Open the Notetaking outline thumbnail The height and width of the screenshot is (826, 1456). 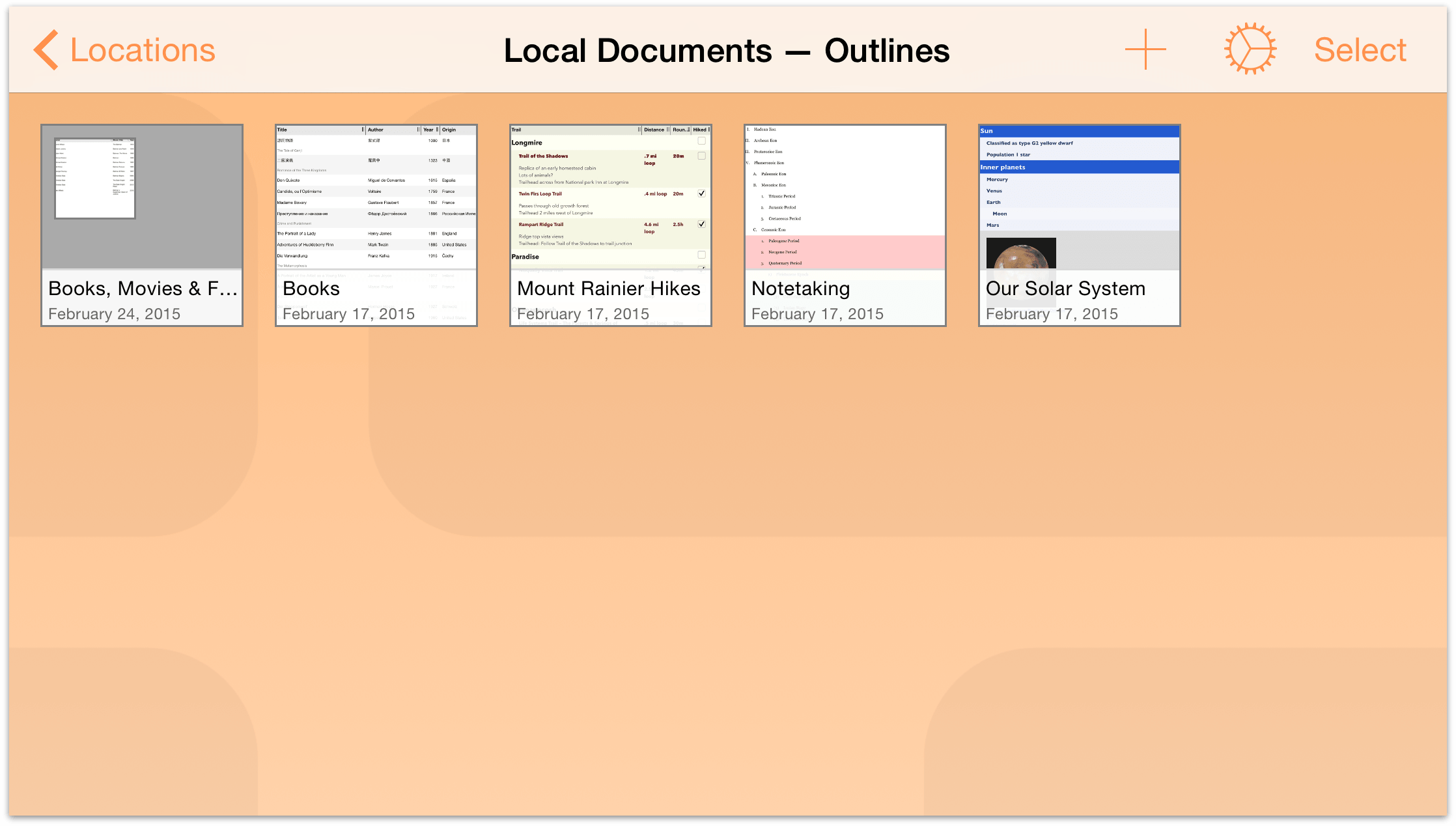pos(845,225)
